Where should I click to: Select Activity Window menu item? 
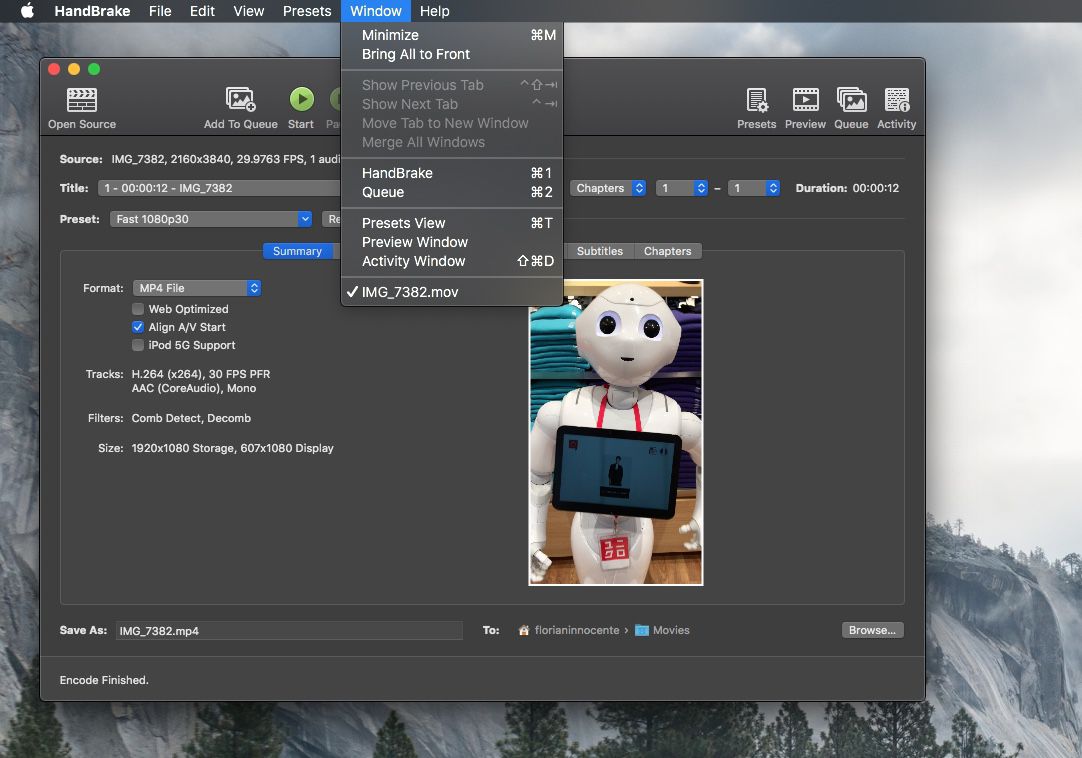tap(452, 262)
